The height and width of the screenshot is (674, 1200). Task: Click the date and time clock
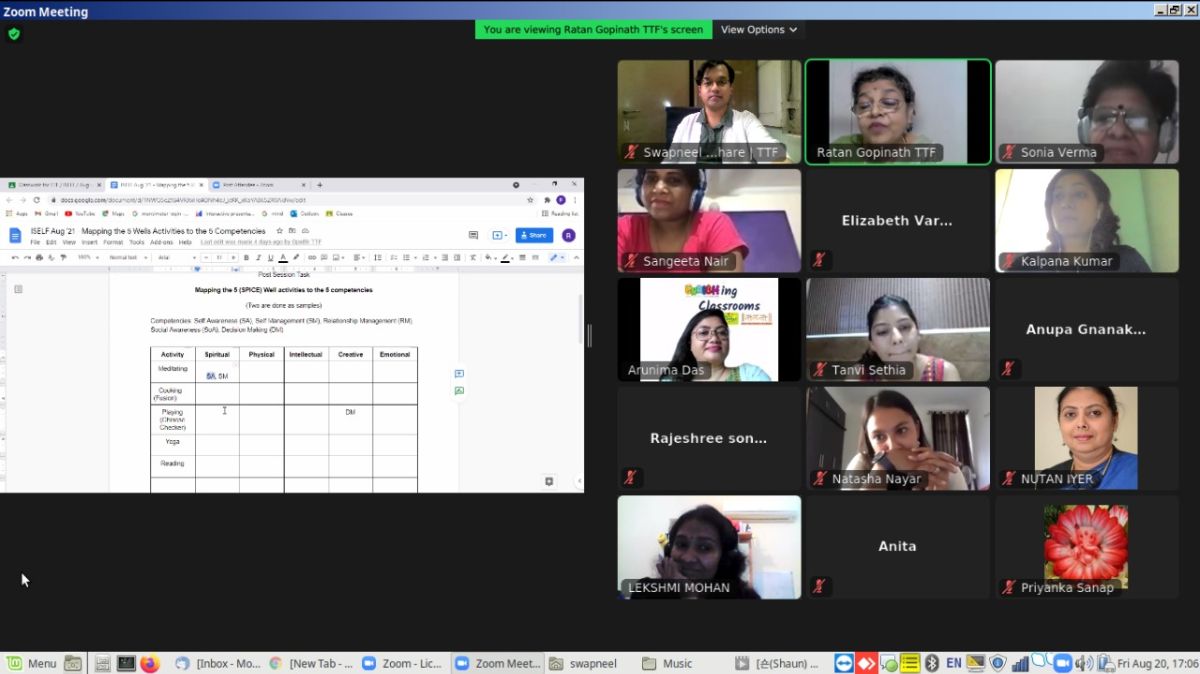click(x=1157, y=663)
